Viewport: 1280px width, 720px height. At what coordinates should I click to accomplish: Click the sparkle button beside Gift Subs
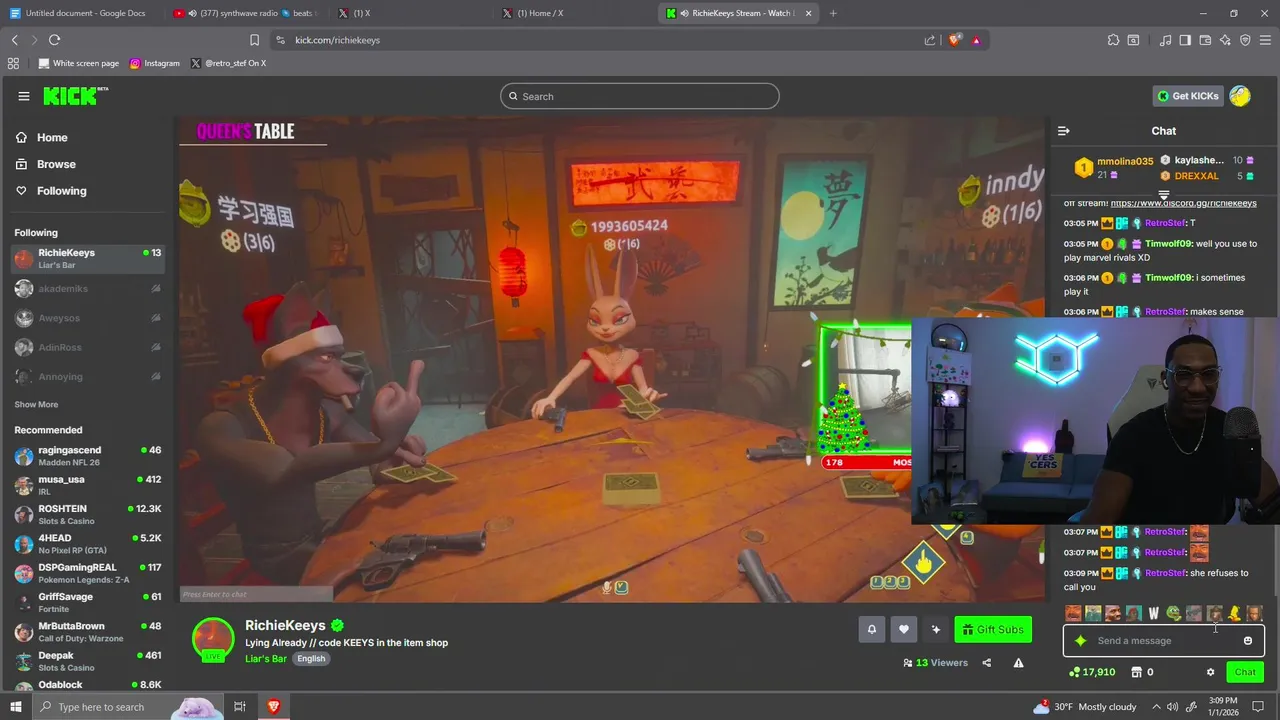click(935, 629)
